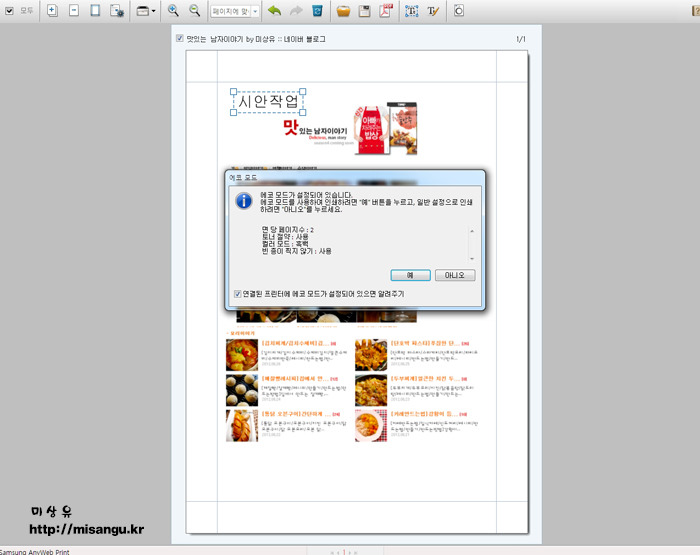
Task: Click the blue information icon in dialog
Action: [244, 201]
